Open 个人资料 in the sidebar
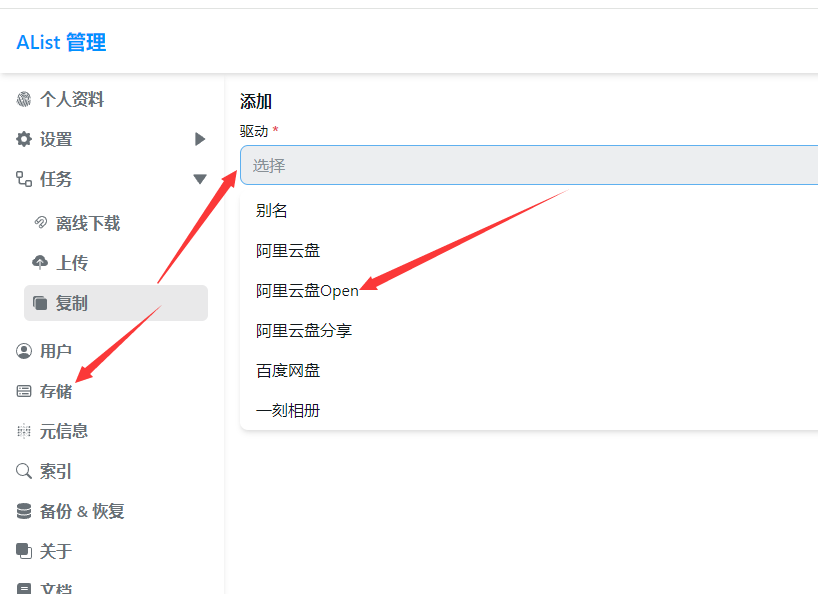This screenshot has width=818, height=594. [72, 99]
